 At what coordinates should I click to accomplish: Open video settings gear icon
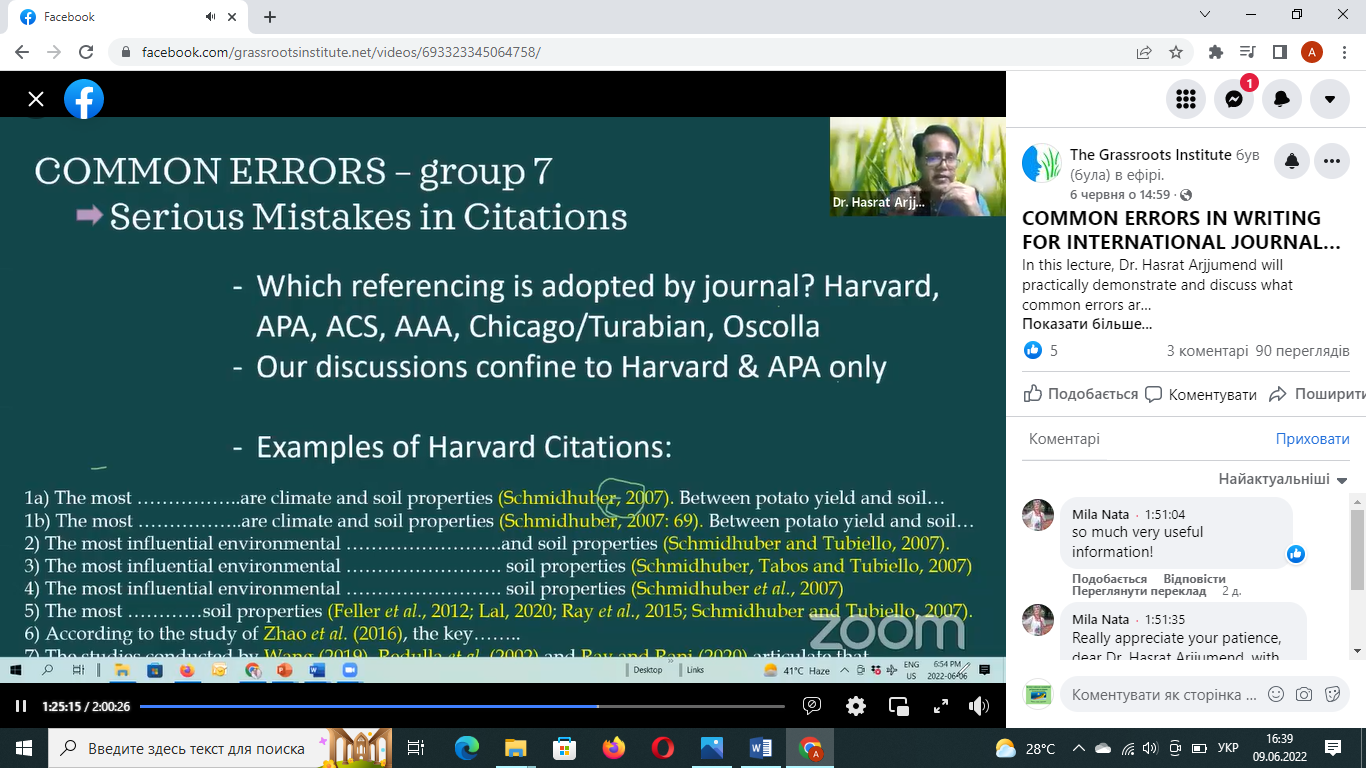tap(856, 706)
